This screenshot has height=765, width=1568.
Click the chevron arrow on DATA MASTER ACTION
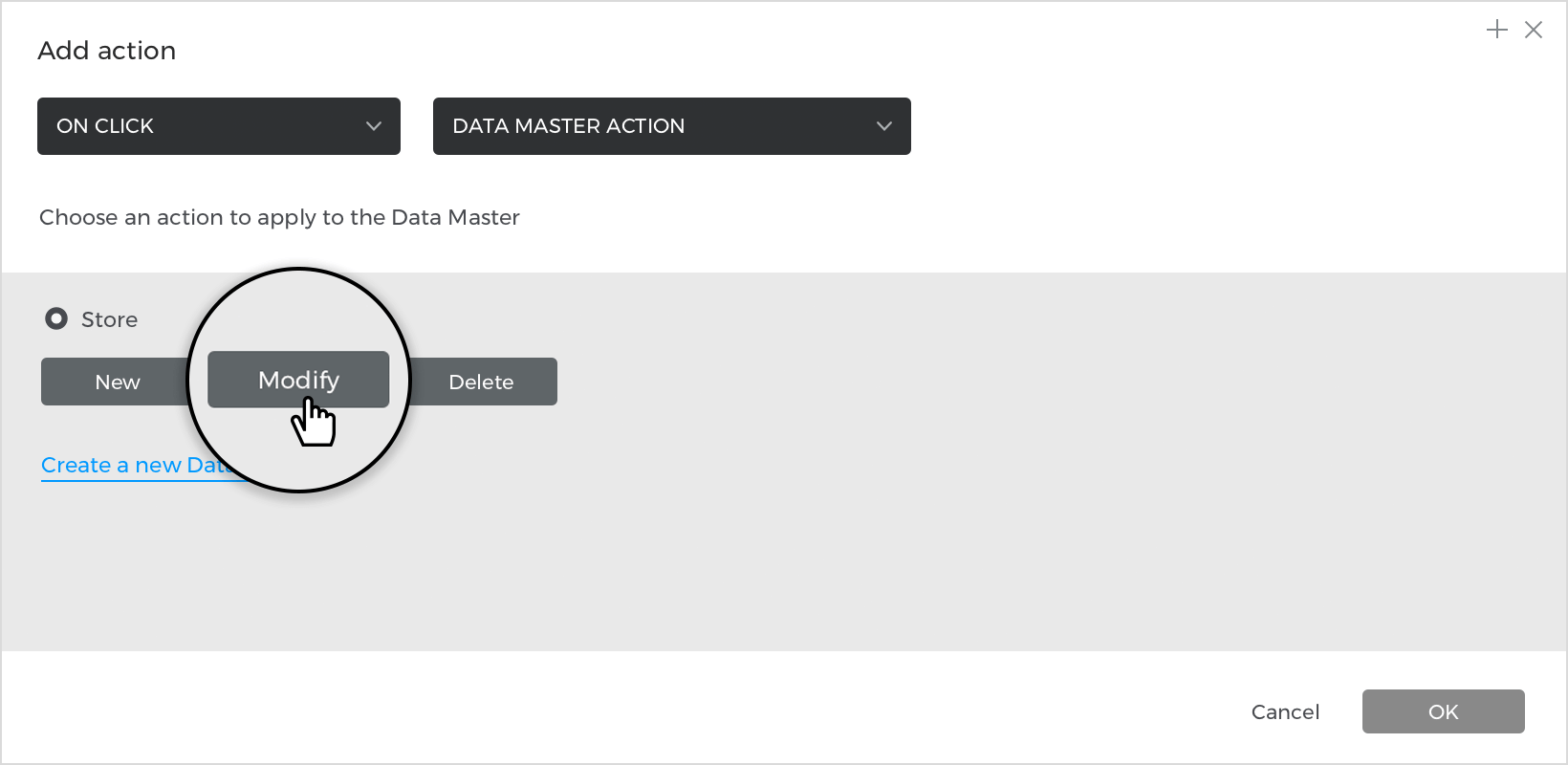tap(884, 126)
